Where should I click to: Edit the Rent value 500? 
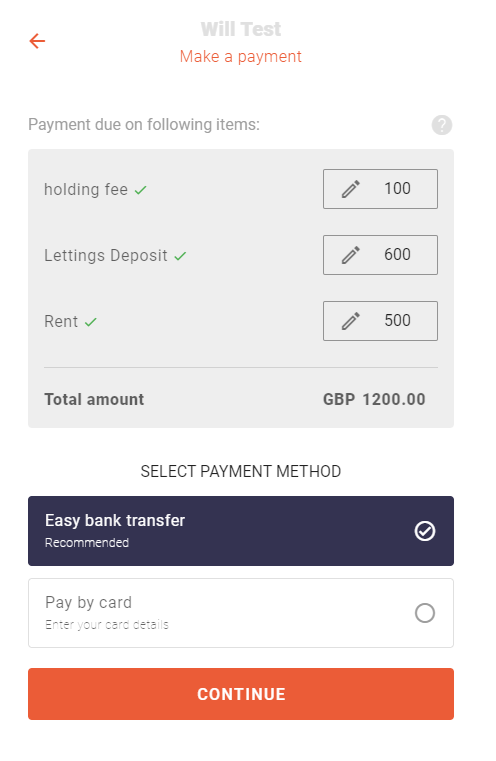tap(397, 320)
